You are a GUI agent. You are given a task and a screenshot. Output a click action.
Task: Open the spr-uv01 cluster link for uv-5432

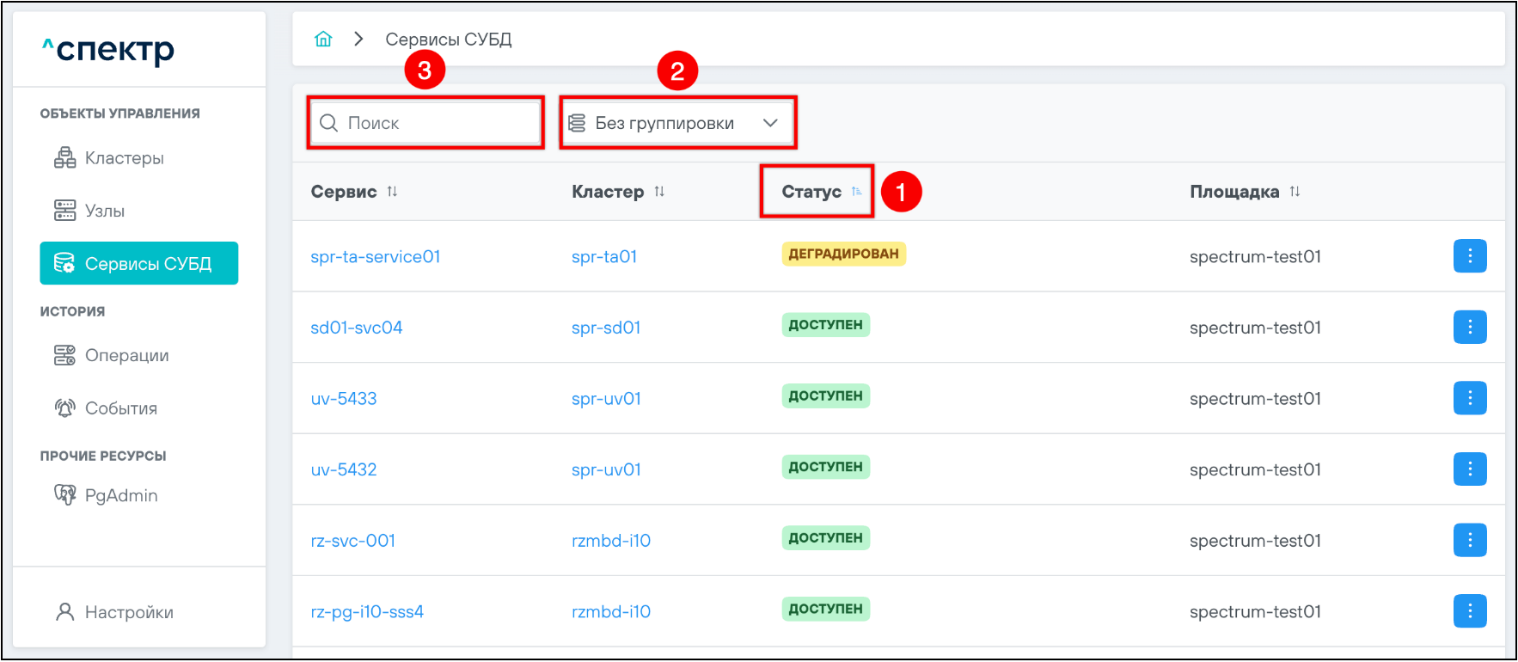(x=606, y=469)
